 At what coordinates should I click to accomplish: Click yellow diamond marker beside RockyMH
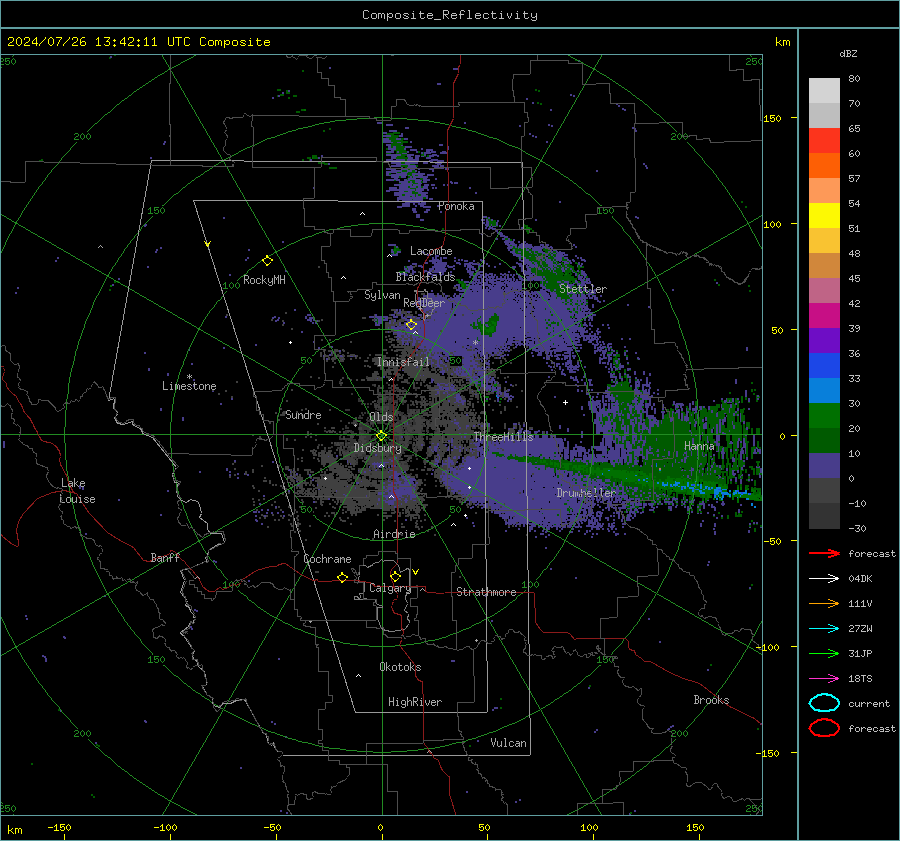267,261
